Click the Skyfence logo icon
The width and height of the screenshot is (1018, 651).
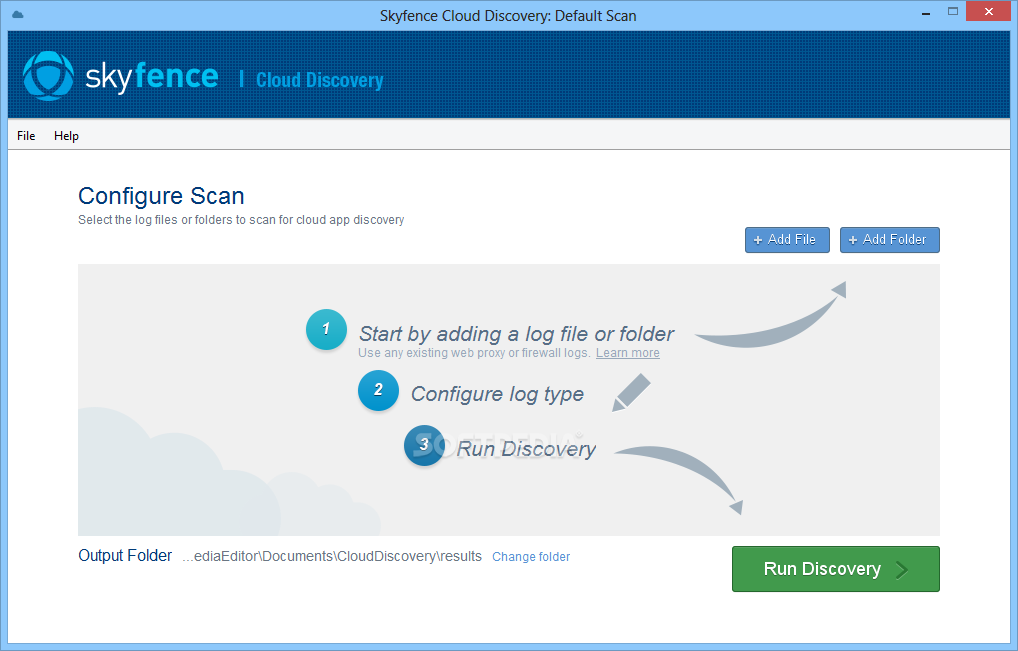click(x=48, y=76)
